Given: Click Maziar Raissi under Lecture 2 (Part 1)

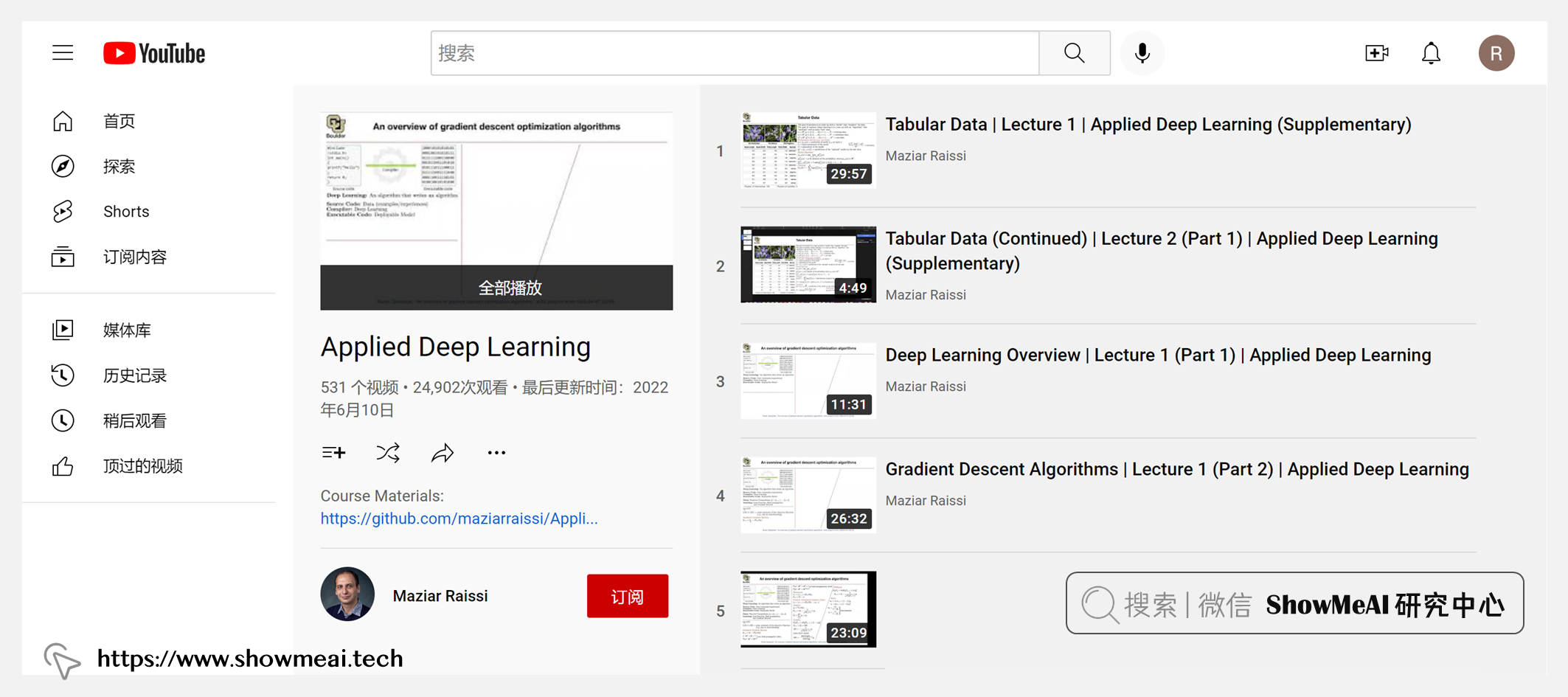Looking at the screenshot, I should tap(926, 294).
